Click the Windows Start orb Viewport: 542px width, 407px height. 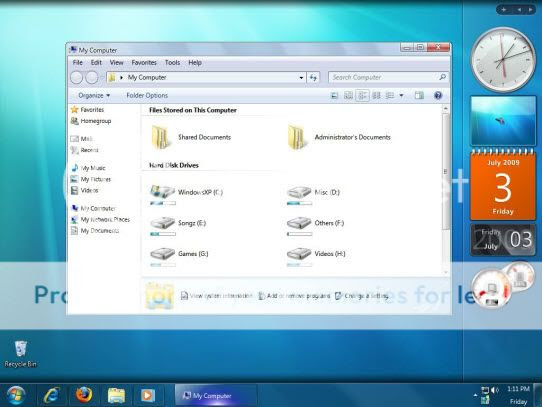[16, 395]
